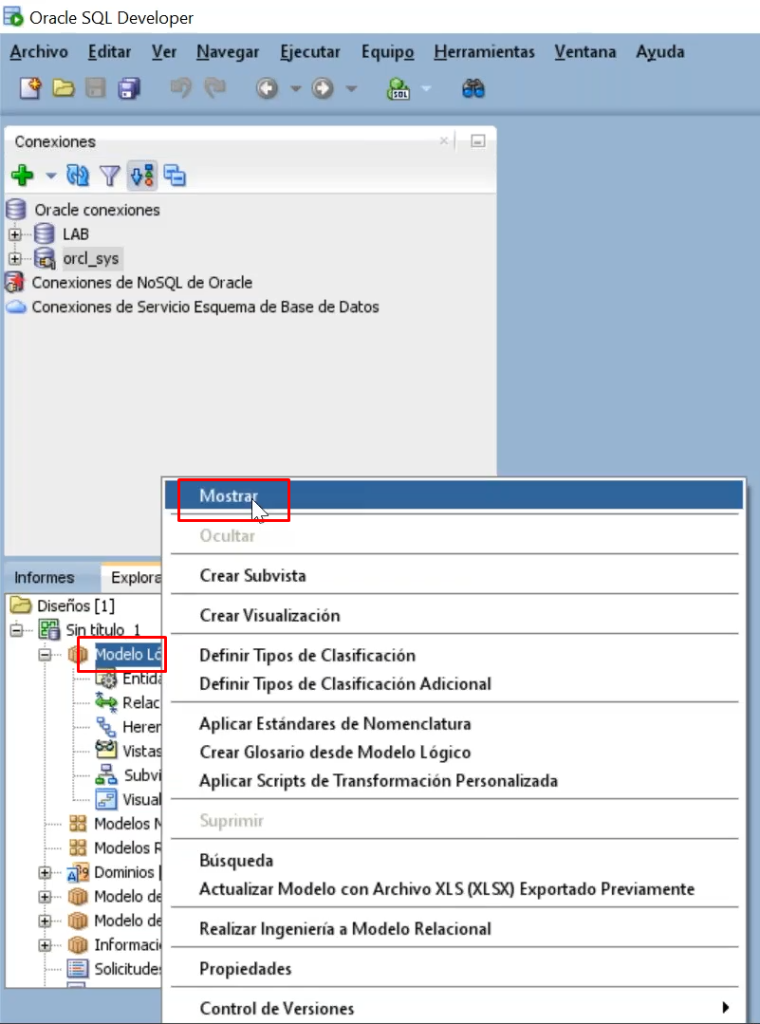The width and height of the screenshot is (760, 1024).
Task: Choose Mostrar in the context menu
Action: click(x=454, y=496)
